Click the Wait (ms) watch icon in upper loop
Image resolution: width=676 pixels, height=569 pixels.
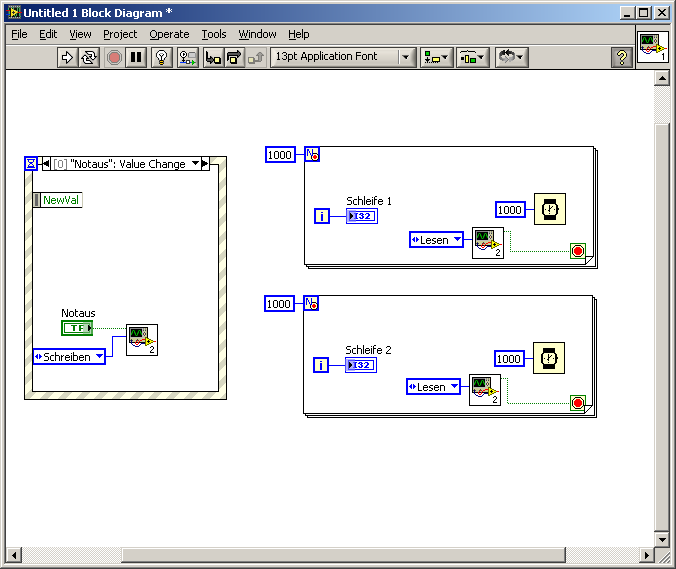coord(550,209)
